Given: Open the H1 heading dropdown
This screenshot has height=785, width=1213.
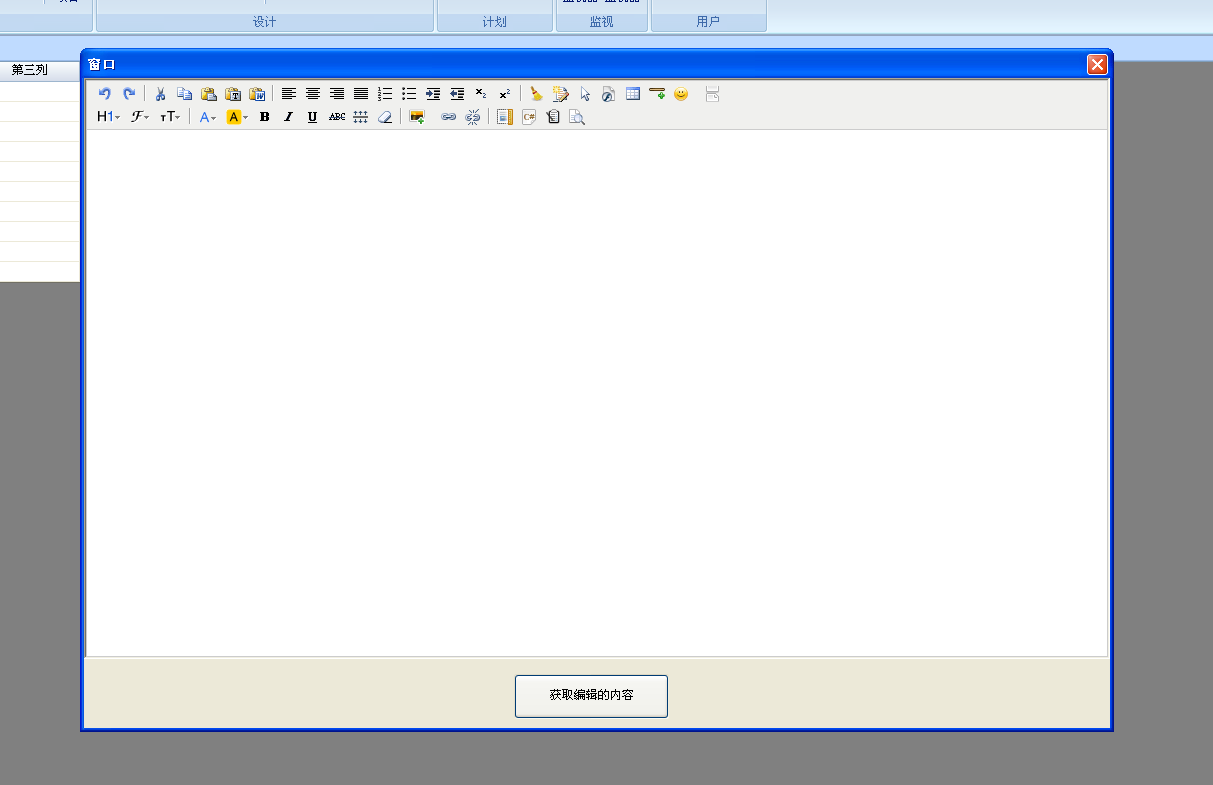Looking at the screenshot, I should 108,117.
